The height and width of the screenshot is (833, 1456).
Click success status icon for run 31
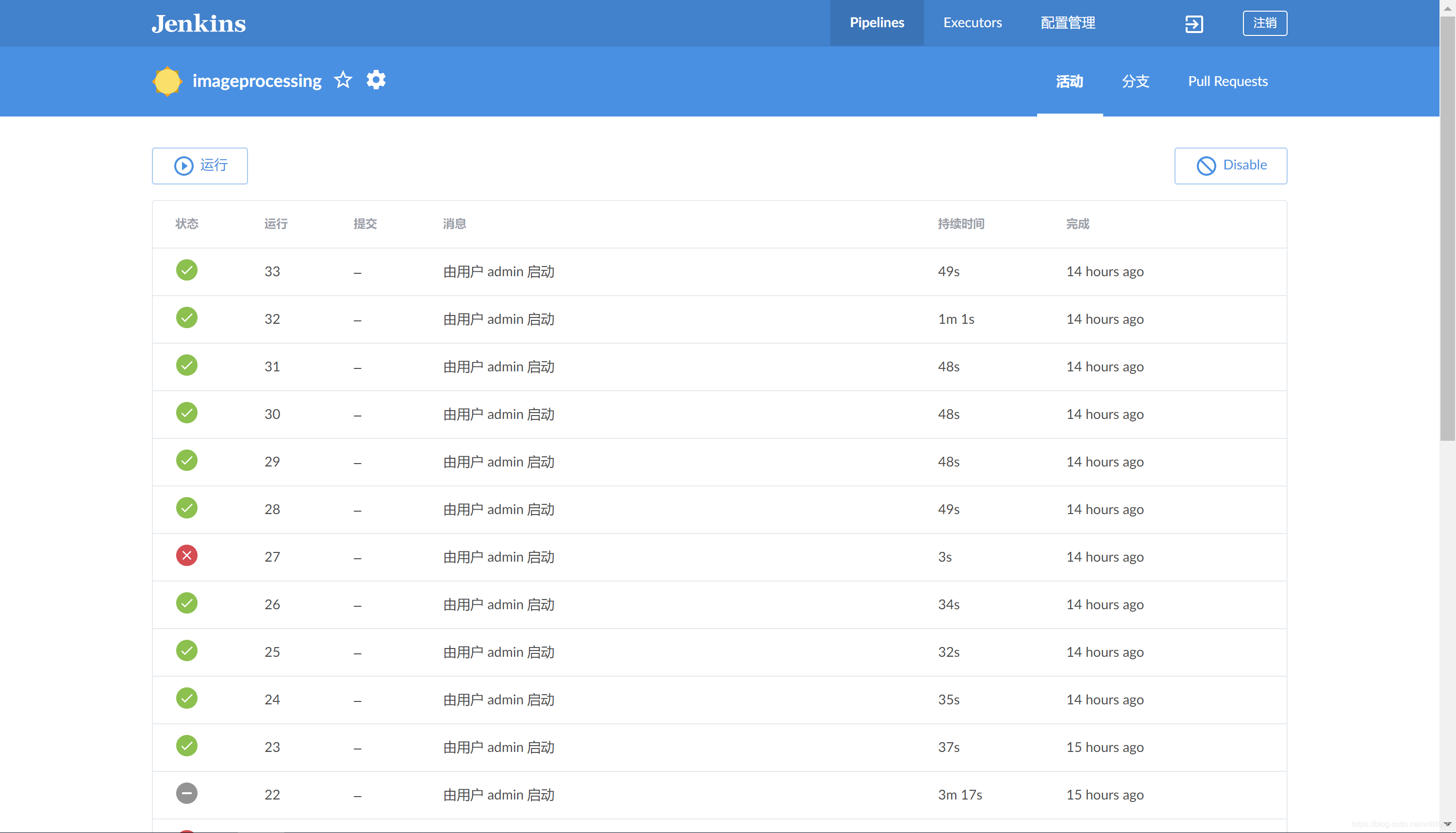click(x=186, y=365)
